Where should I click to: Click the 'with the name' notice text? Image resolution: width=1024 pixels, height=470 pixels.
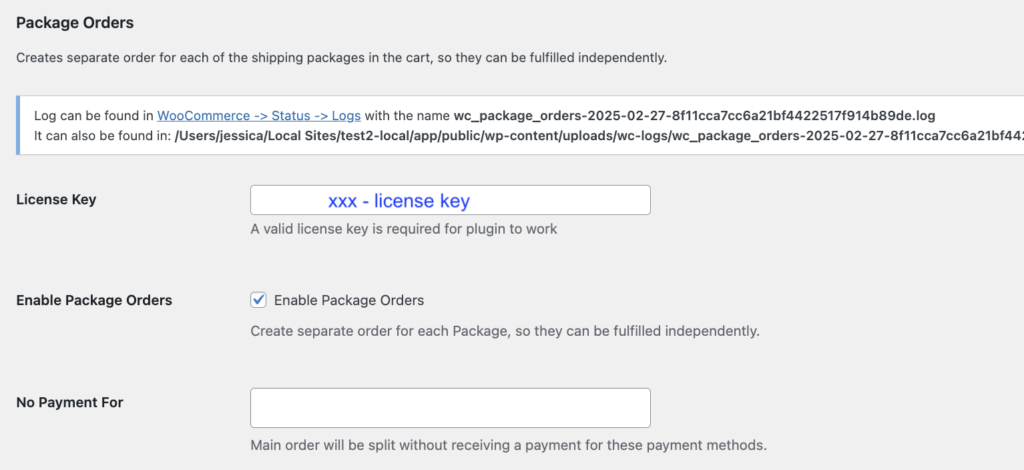point(407,115)
